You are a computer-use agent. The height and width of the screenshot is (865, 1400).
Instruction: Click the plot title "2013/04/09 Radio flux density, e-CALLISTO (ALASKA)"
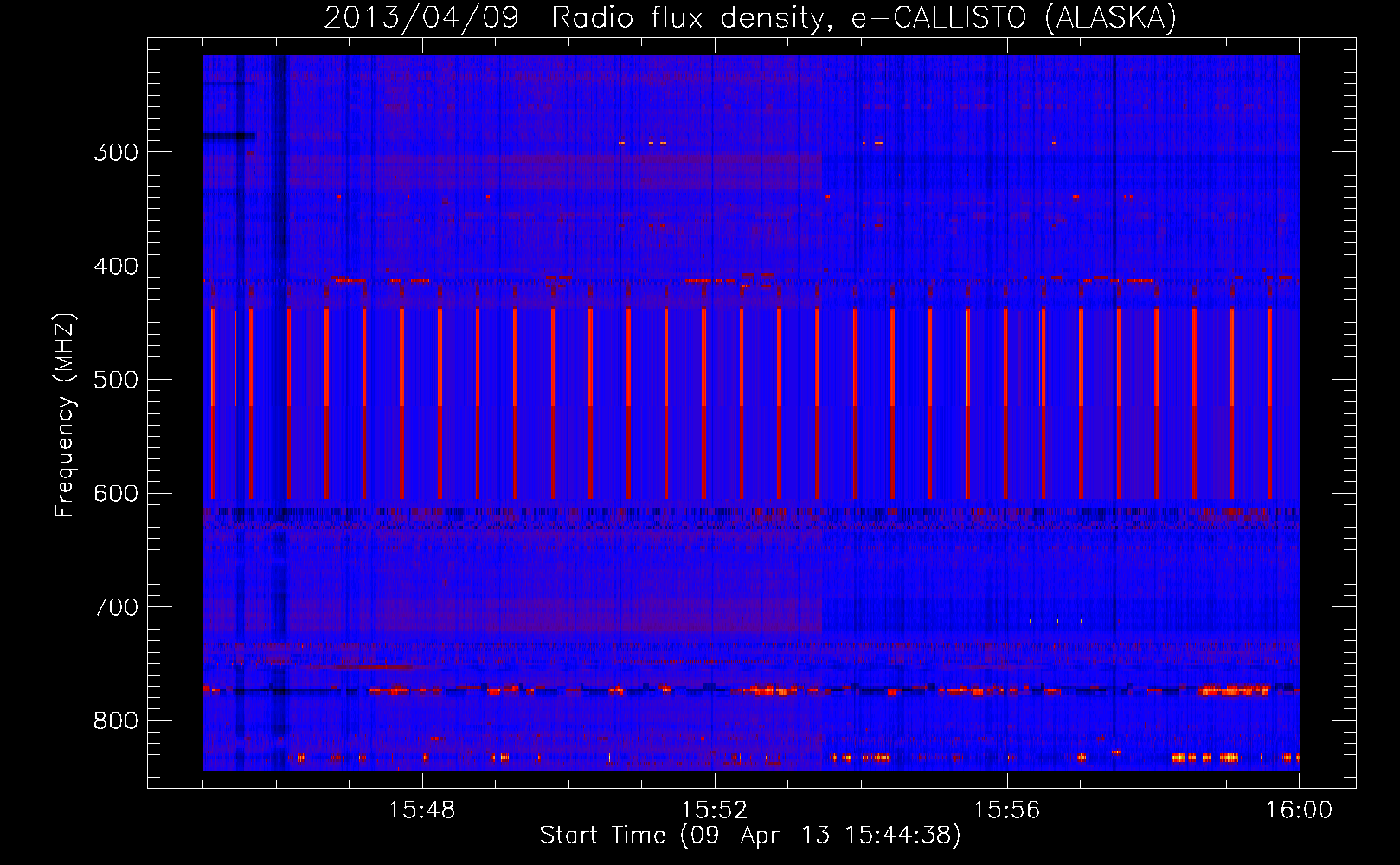[750, 17]
